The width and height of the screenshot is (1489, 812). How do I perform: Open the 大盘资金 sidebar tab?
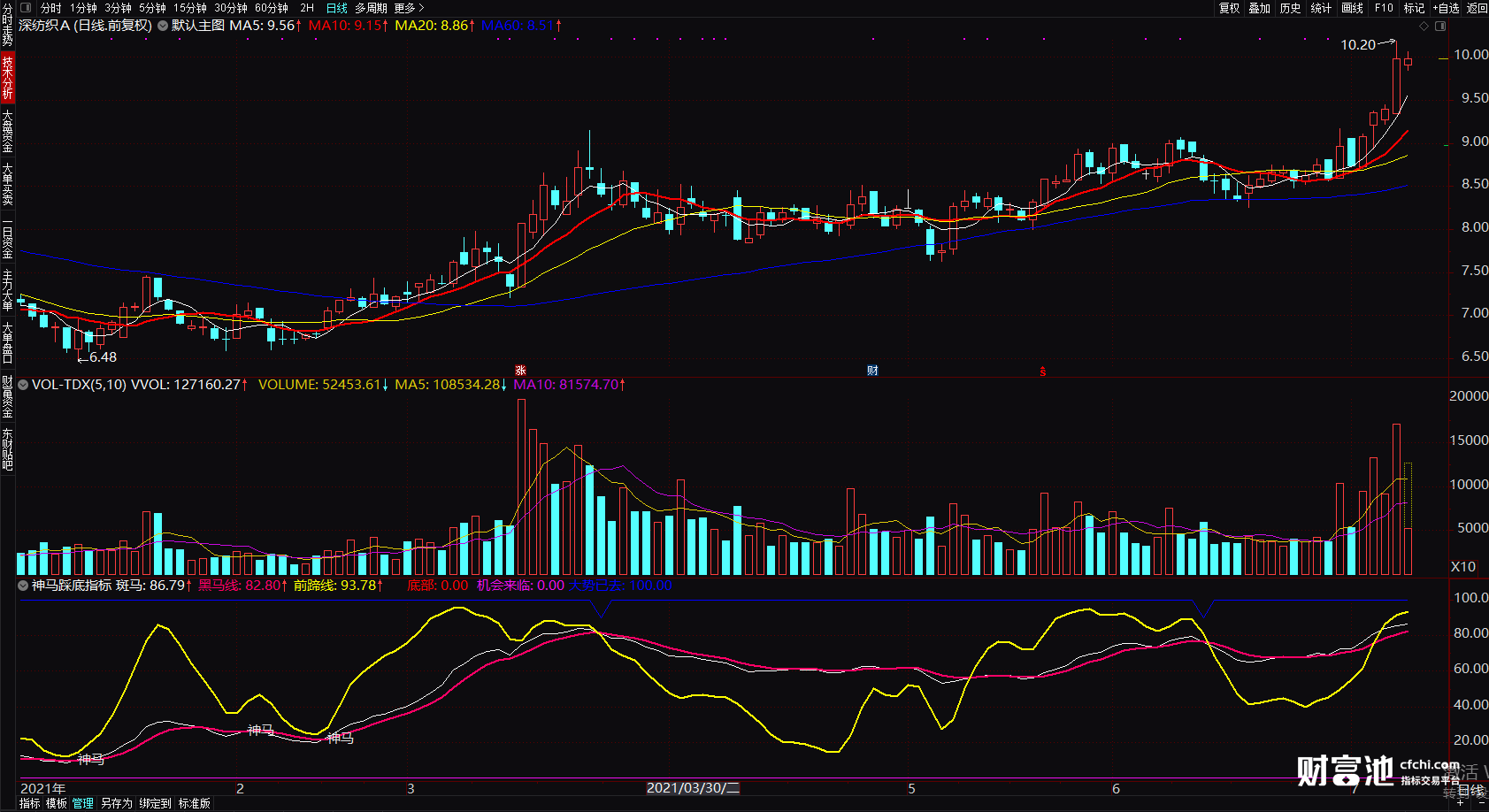[x=7, y=132]
